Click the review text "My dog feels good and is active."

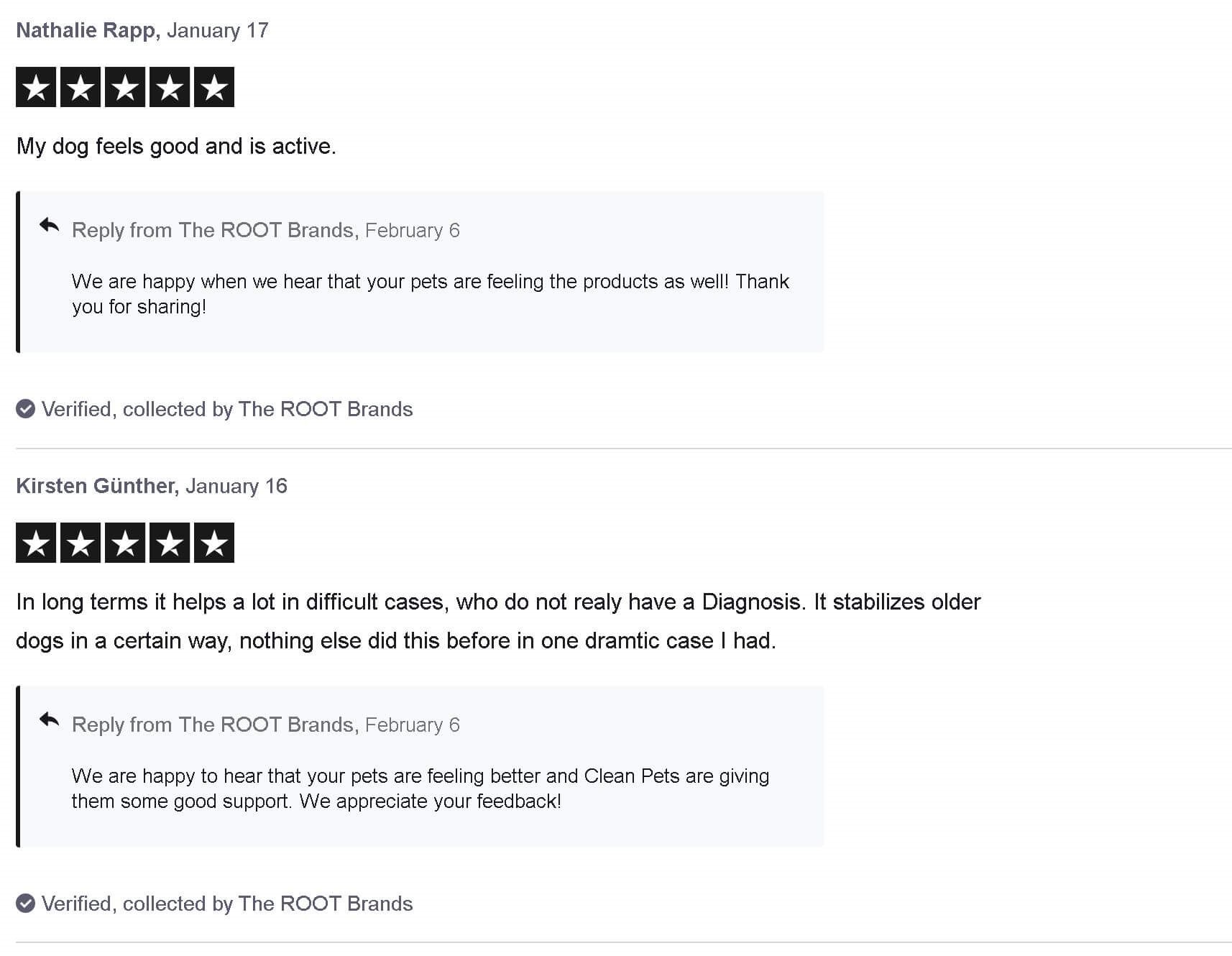(x=176, y=146)
